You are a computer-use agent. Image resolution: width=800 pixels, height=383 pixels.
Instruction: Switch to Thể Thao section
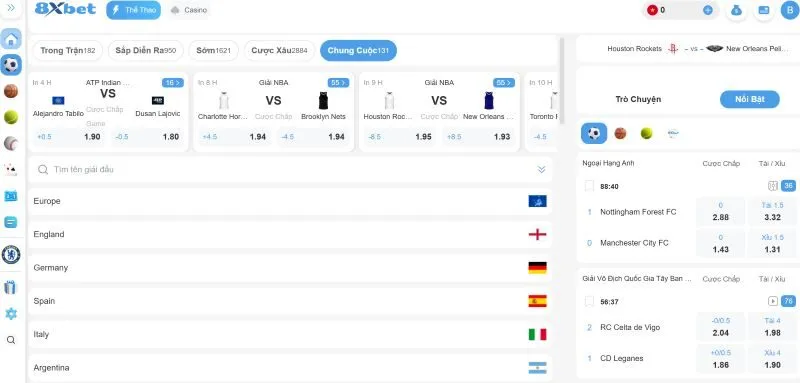pyautogui.click(x=134, y=10)
